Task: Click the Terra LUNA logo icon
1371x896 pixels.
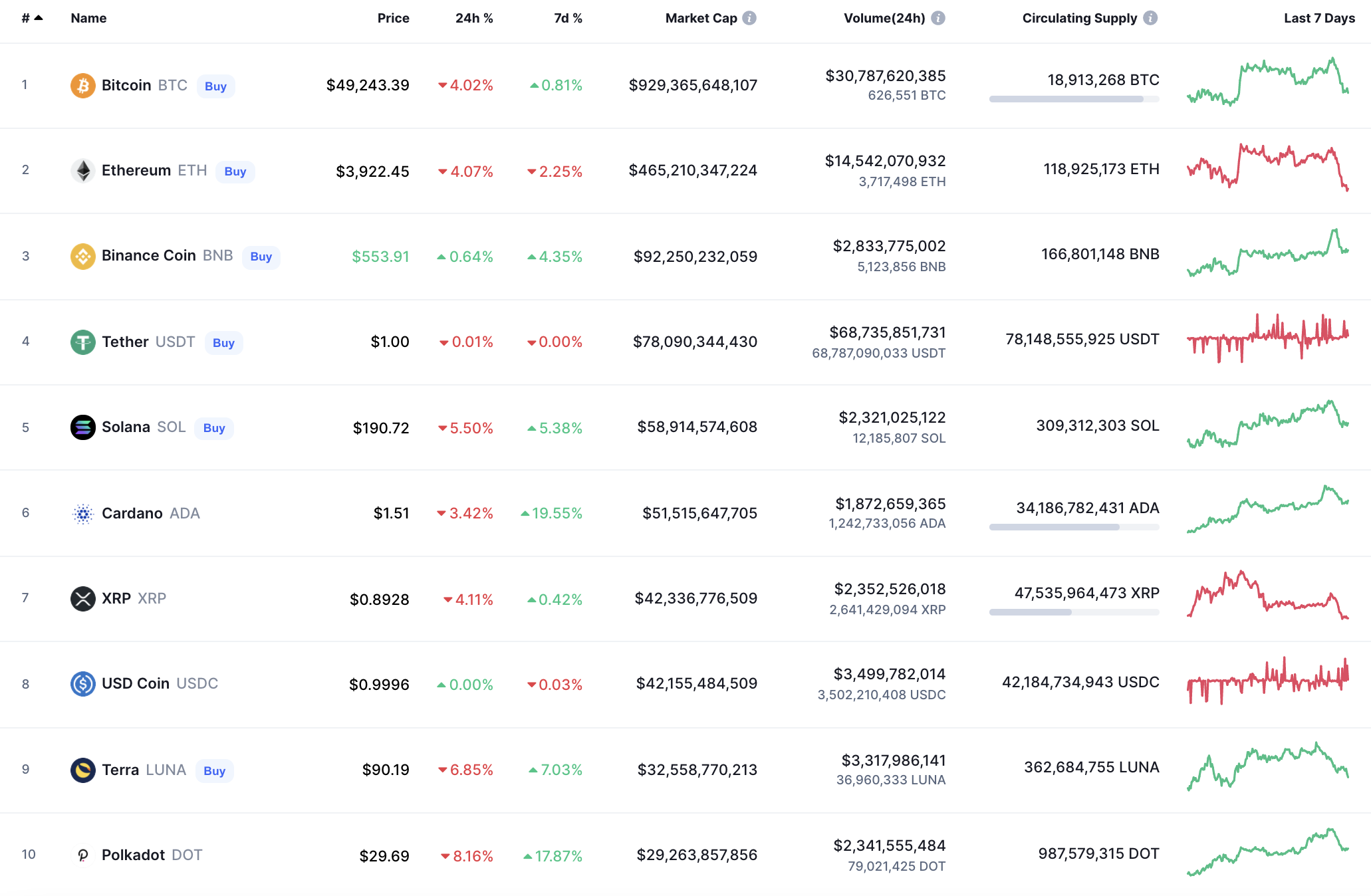Action: pyautogui.click(x=82, y=770)
